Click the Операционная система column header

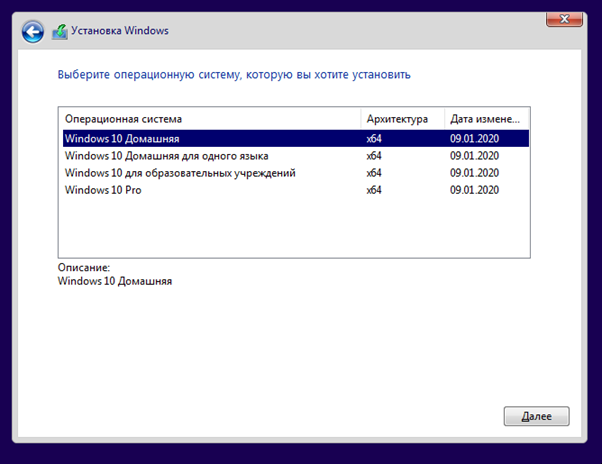pos(210,119)
